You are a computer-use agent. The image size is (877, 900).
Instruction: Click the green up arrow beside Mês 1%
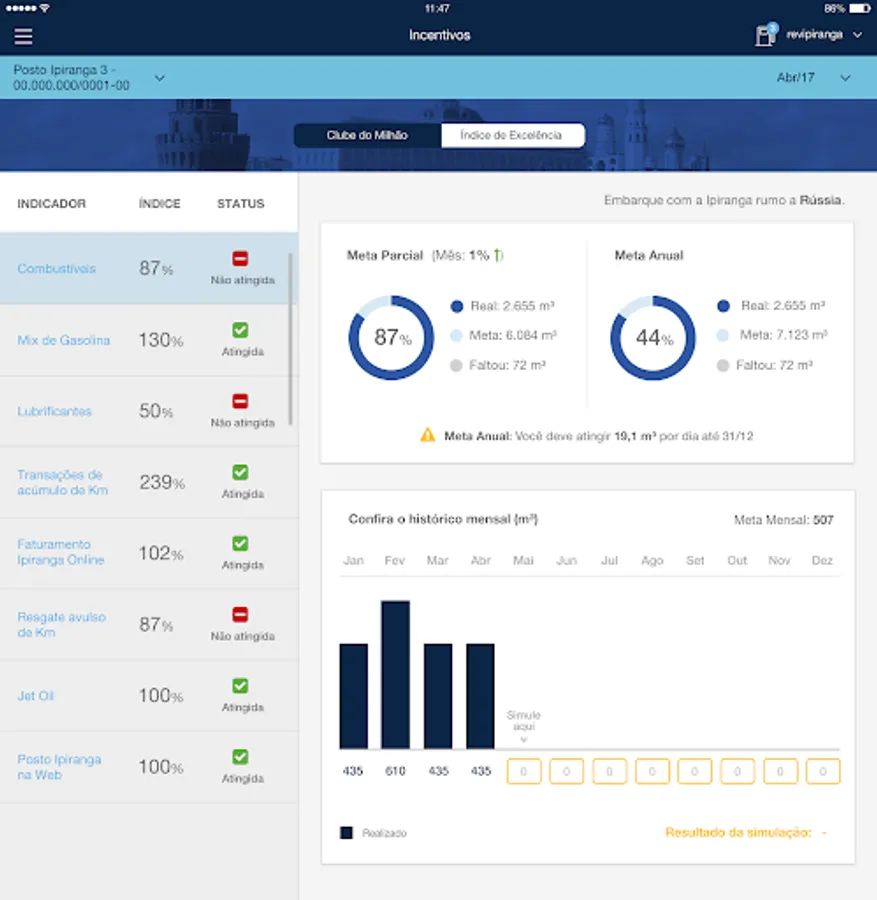pos(497,255)
